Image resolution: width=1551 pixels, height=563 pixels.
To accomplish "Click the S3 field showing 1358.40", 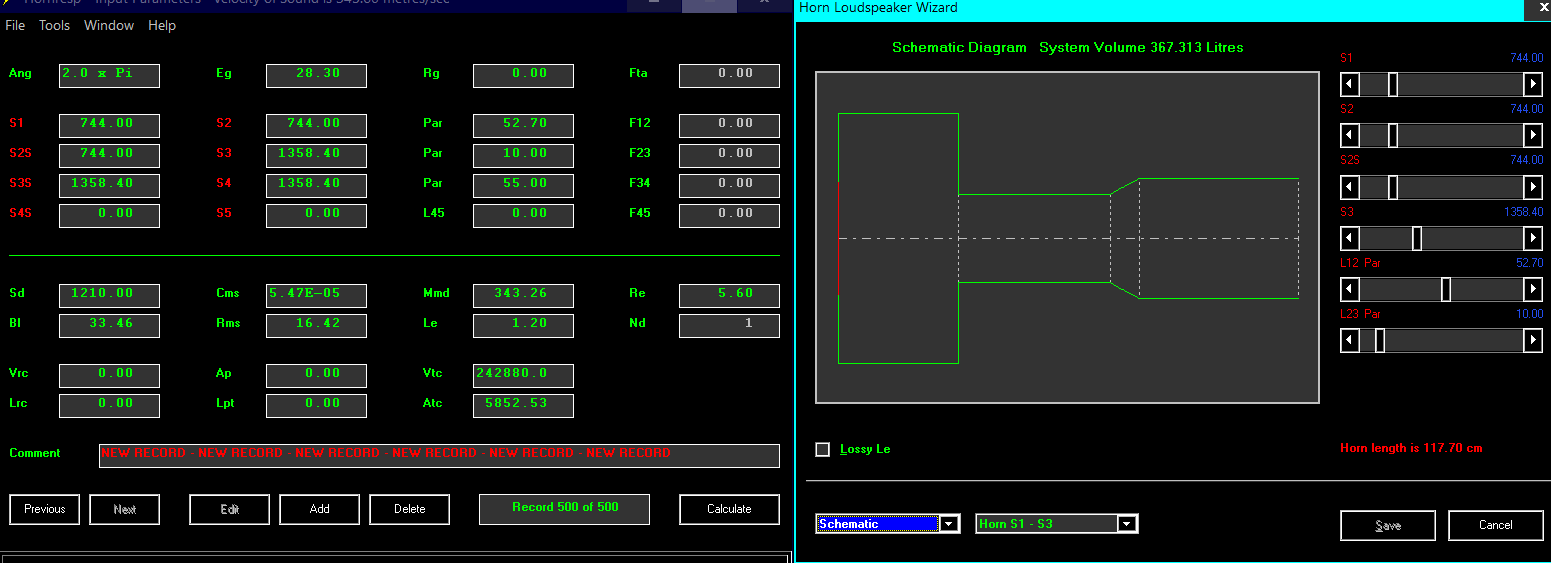I will click(x=316, y=155).
